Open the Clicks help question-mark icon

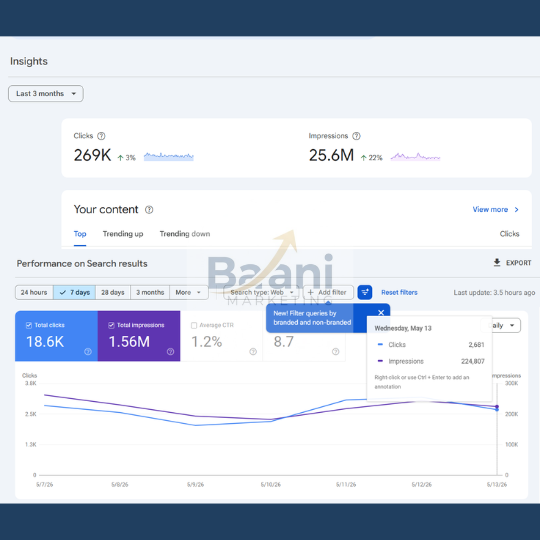coord(101,136)
